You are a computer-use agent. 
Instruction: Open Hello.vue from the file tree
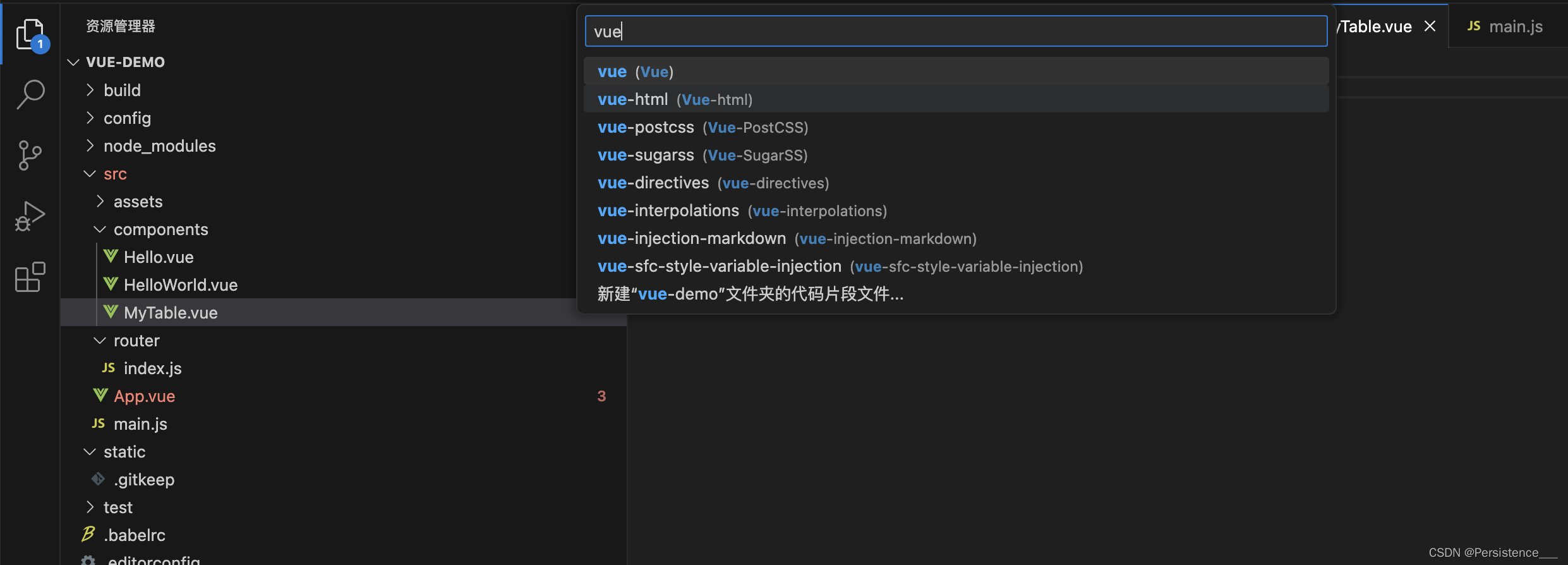coord(159,257)
